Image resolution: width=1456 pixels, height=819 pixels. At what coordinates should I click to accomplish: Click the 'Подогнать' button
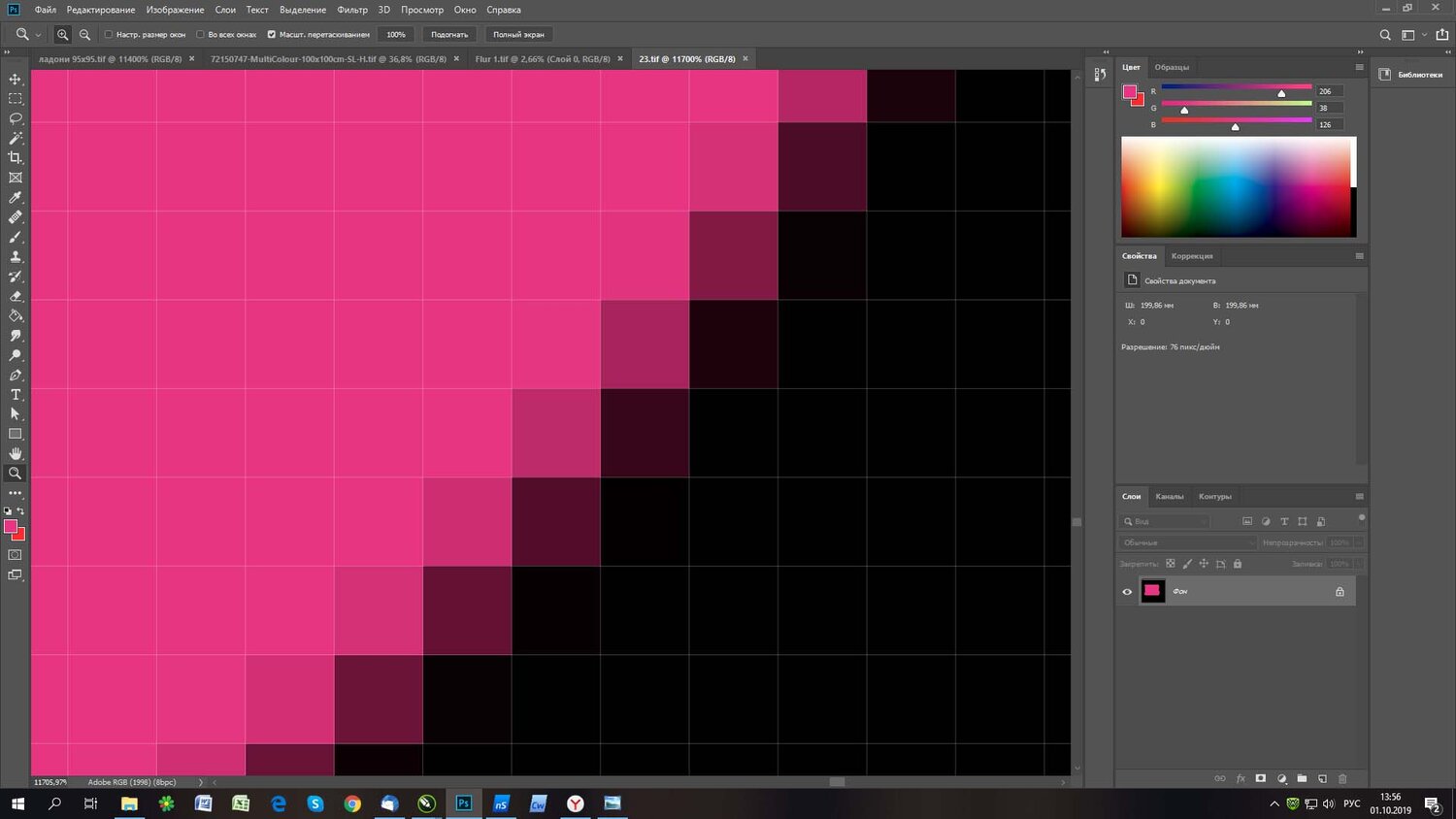coord(449,35)
